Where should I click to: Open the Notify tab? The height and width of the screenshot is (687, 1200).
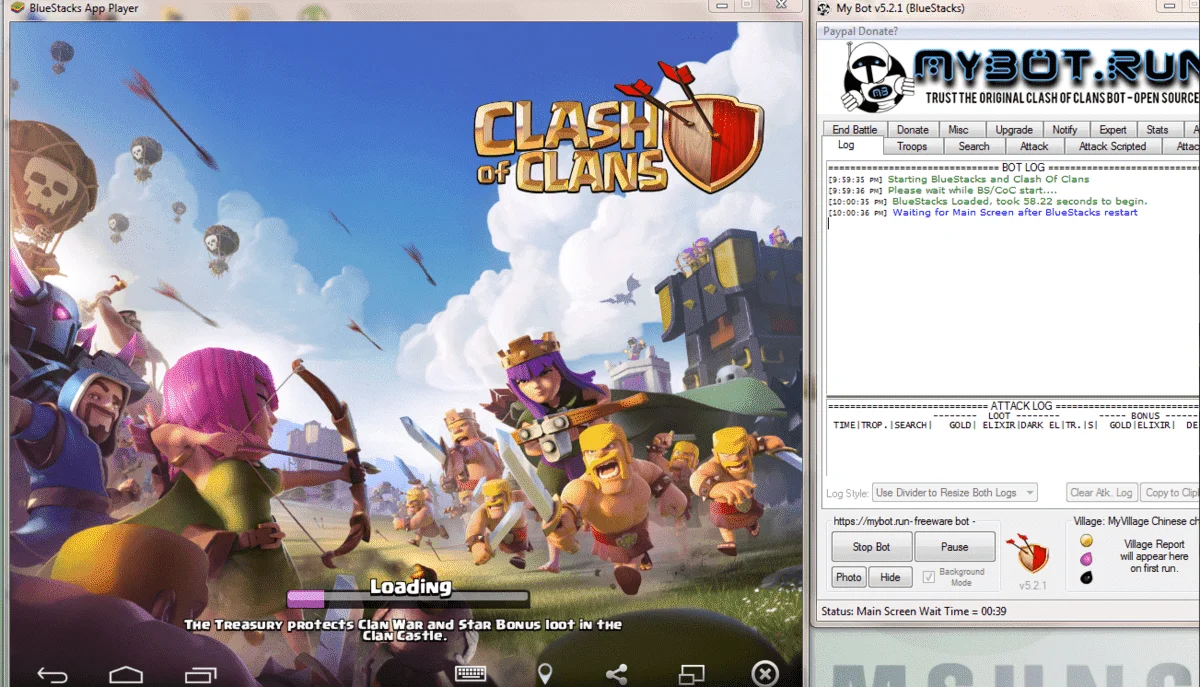(1065, 130)
